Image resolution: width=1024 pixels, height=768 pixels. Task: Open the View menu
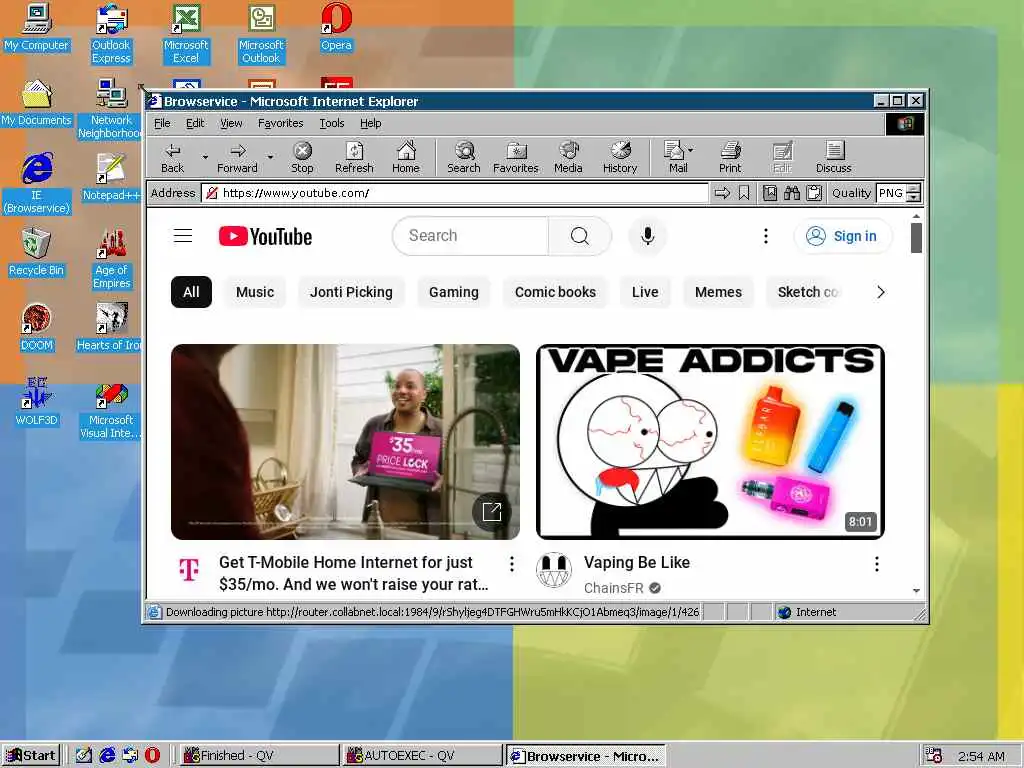[231, 123]
